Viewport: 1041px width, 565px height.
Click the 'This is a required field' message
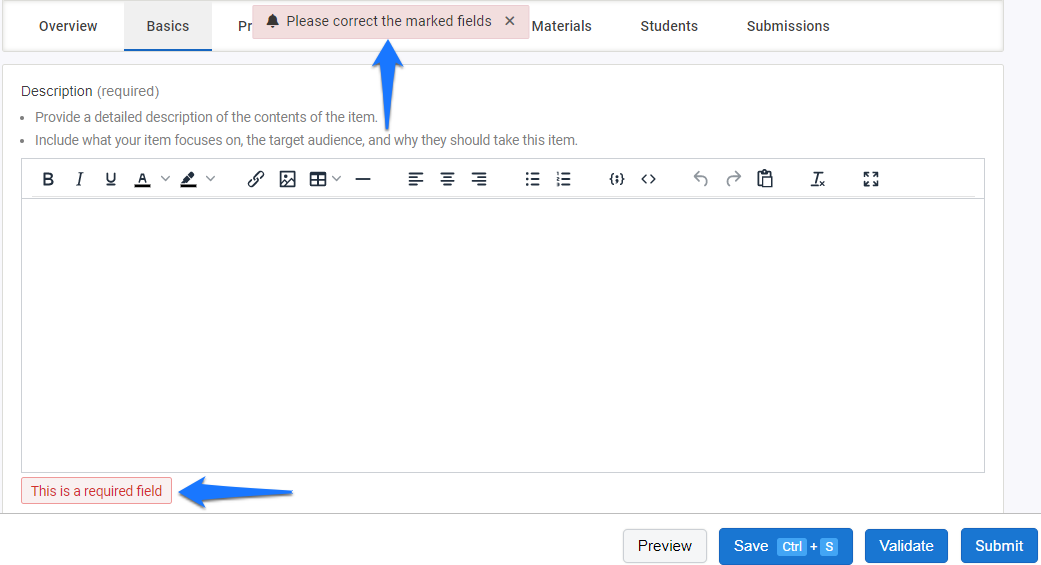[x=96, y=491]
